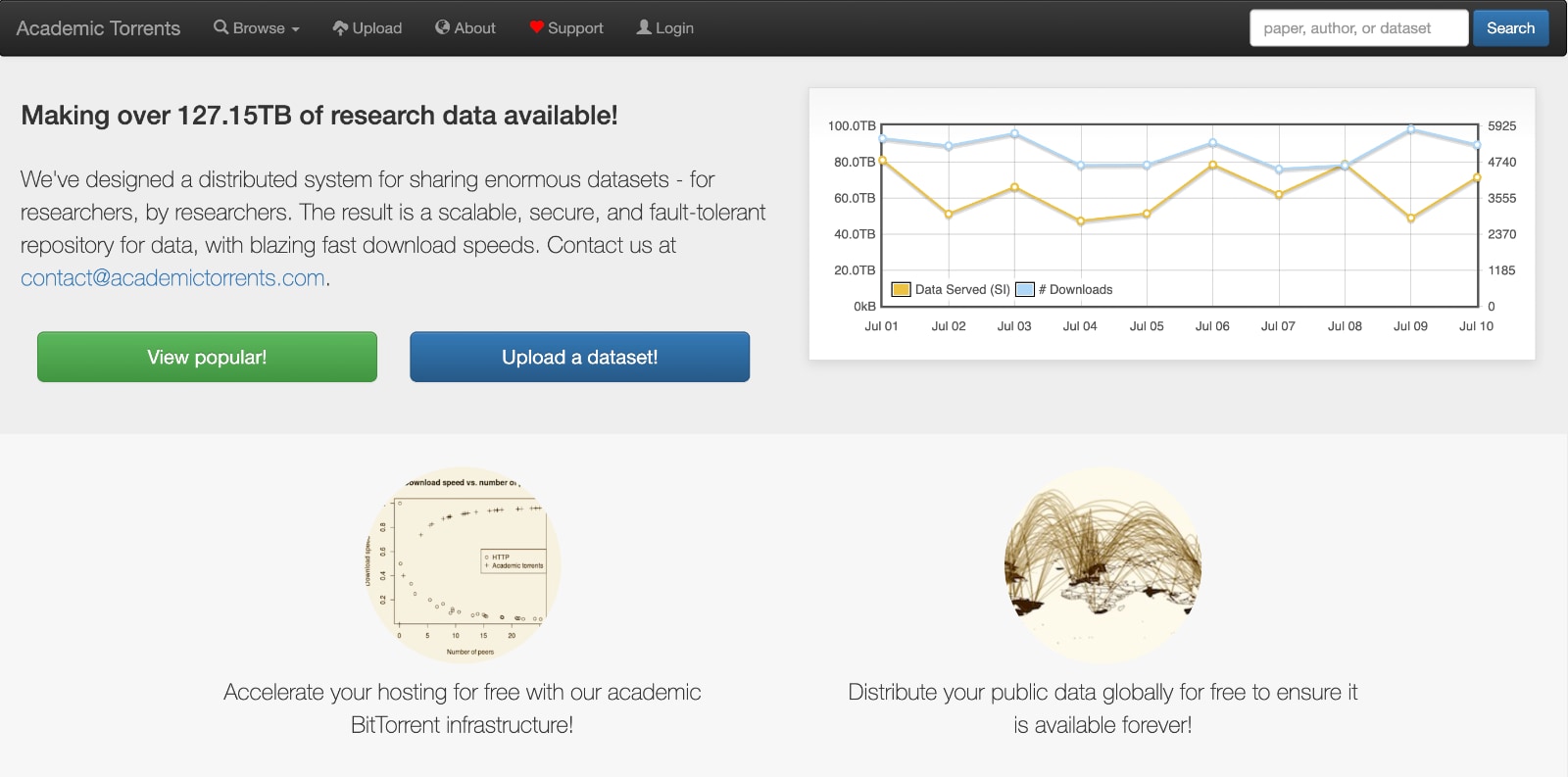Focus the paper, author, or dataset field
Screen dimensions: 1568x777
pyautogui.click(x=1358, y=27)
